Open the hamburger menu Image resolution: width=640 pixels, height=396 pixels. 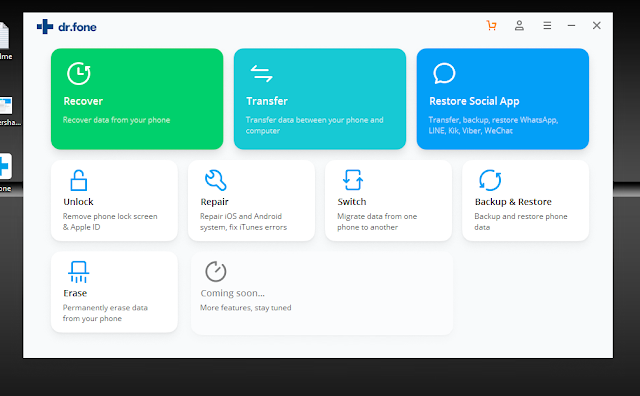pyautogui.click(x=547, y=26)
